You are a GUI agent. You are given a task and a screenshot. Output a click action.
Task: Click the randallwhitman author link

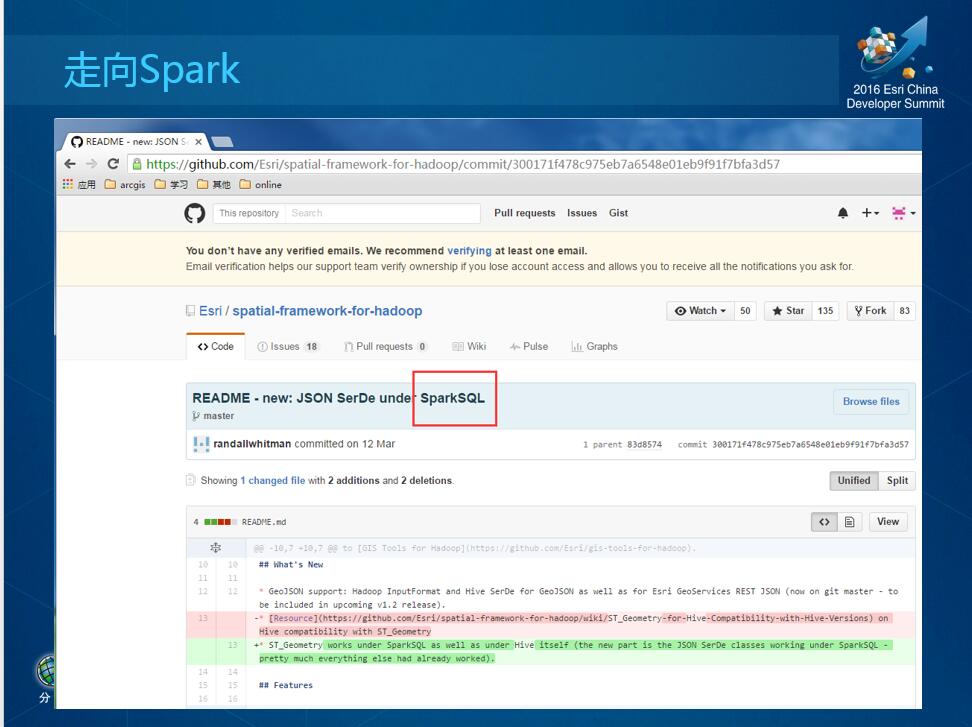pos(252,444)
